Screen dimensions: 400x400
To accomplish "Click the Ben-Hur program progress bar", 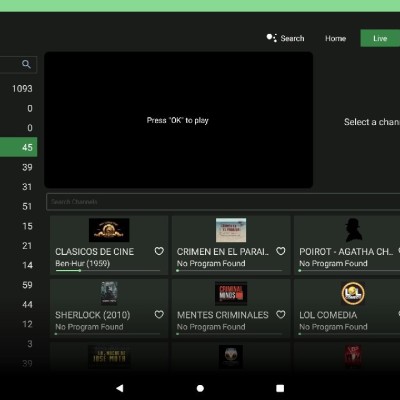I will (x=108, y=271).
